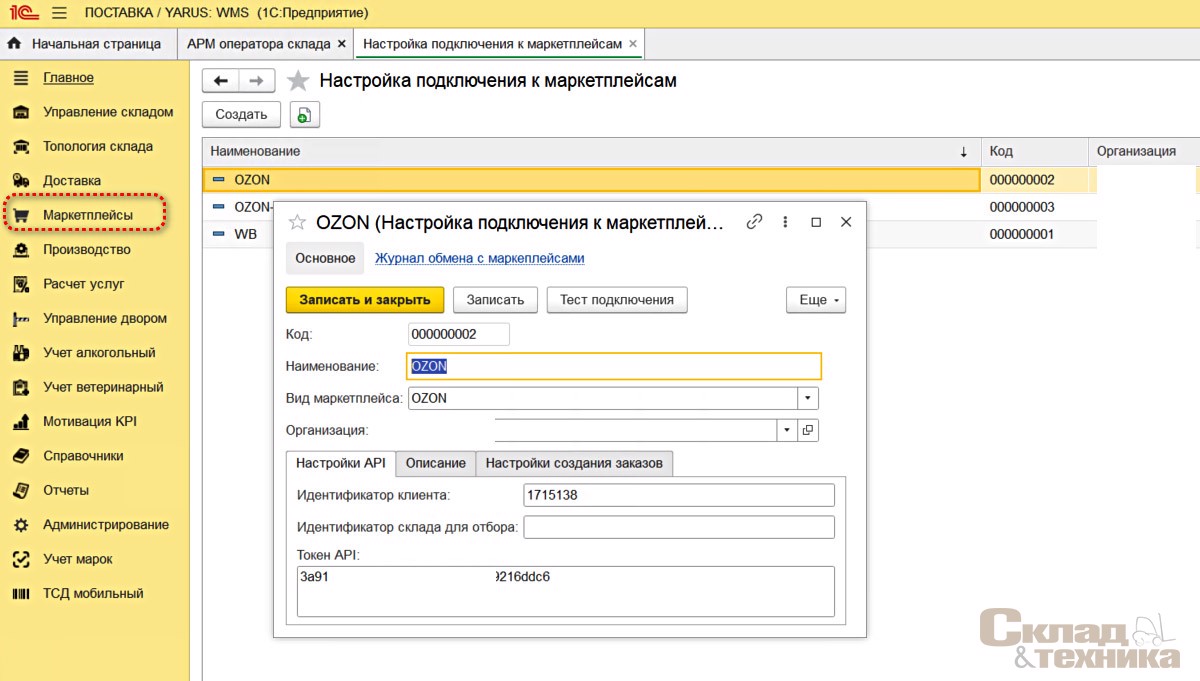Click open-form icon beside Организация field
Screen dimensions: 1200x681
pos(808,430)
